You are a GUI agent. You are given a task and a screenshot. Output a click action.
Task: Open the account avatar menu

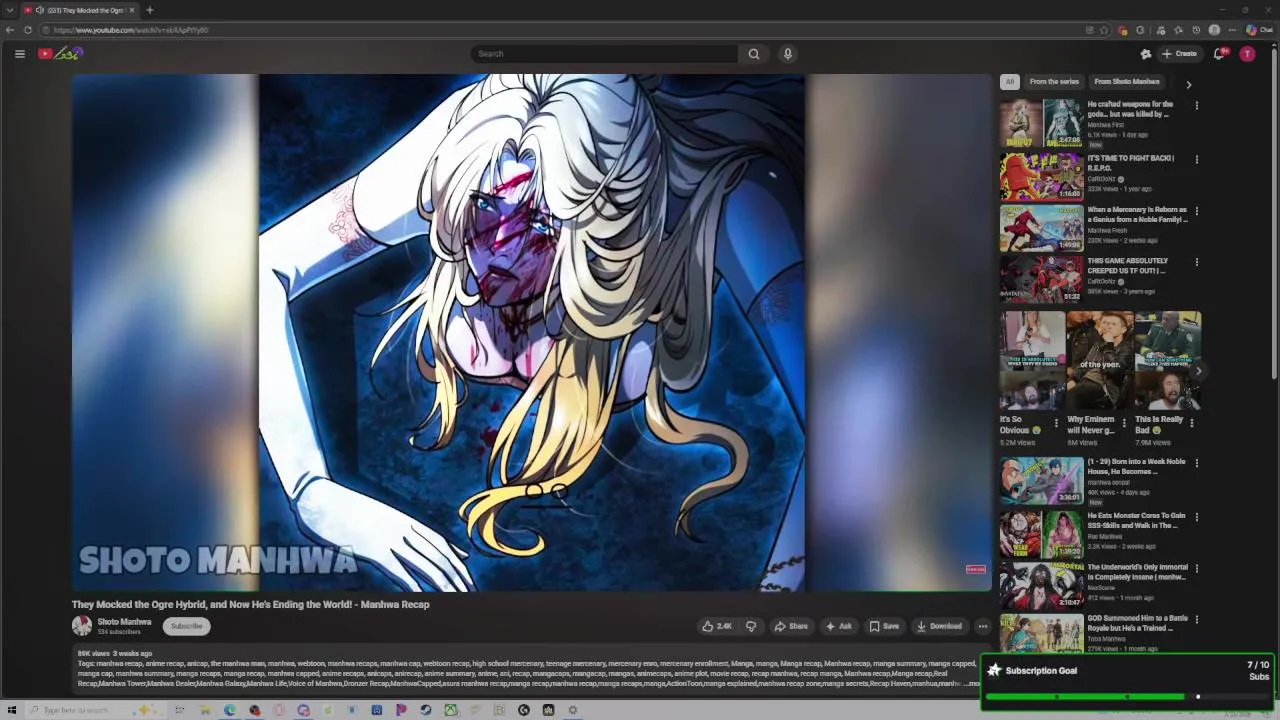click(1247, 54)
